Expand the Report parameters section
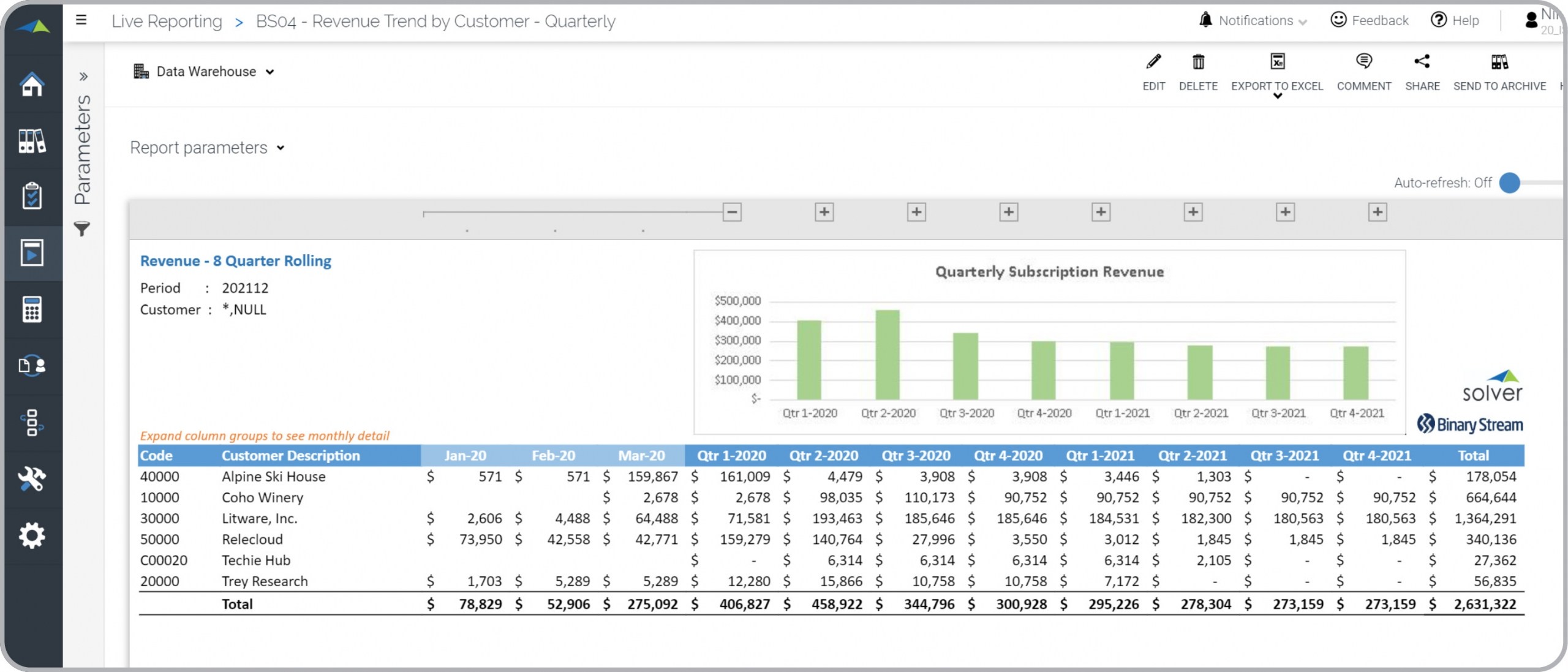Screen dimensions: 1568x672 pos(207,148)
